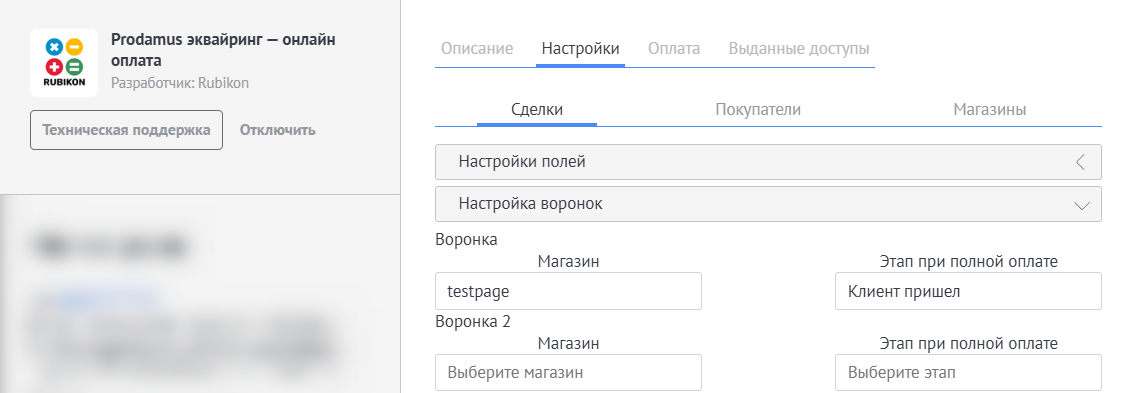Expand the Настройки полей section
The width and height of the screenshot is (1130, 393).
click(768, 162)
